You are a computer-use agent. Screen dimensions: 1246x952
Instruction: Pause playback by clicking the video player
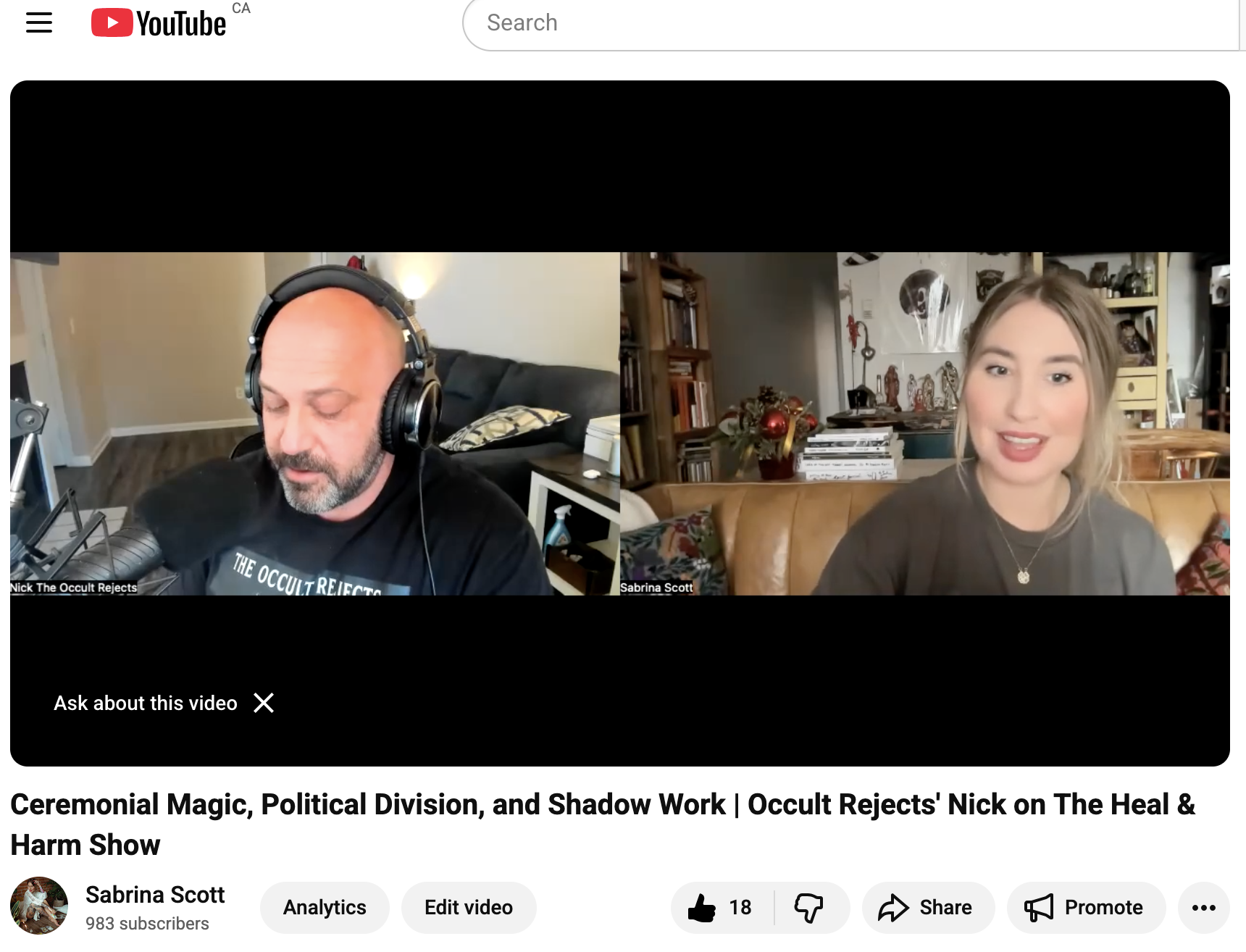coord(623,420)
